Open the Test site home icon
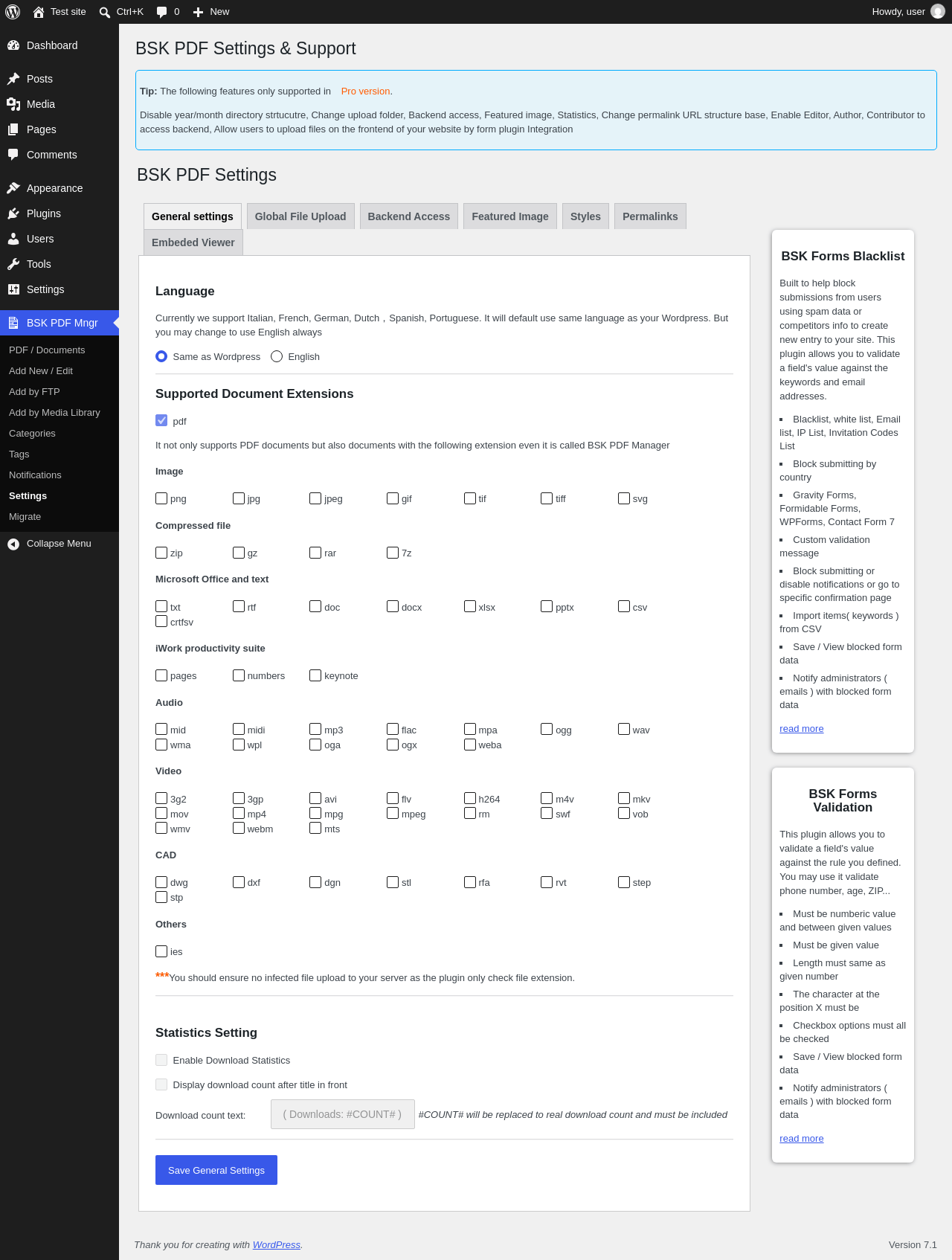 [x=39, y=12]
